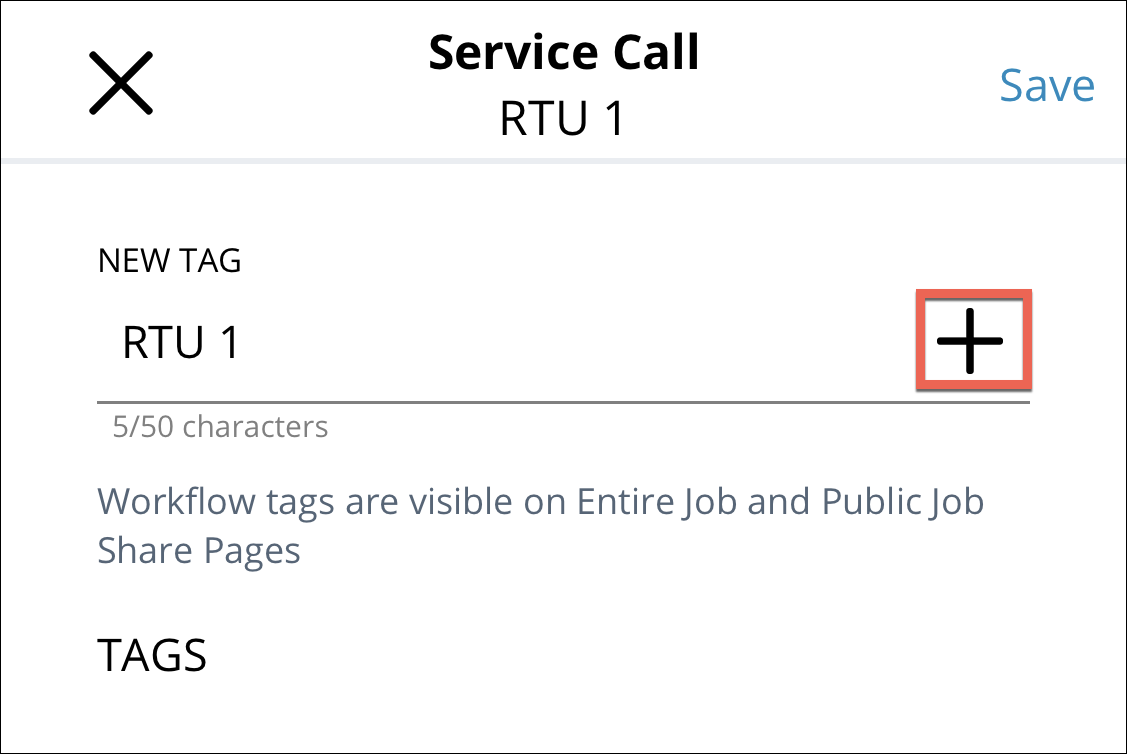
Task: Close the Service Call tag screen
Action: click(x=121, y=82)
